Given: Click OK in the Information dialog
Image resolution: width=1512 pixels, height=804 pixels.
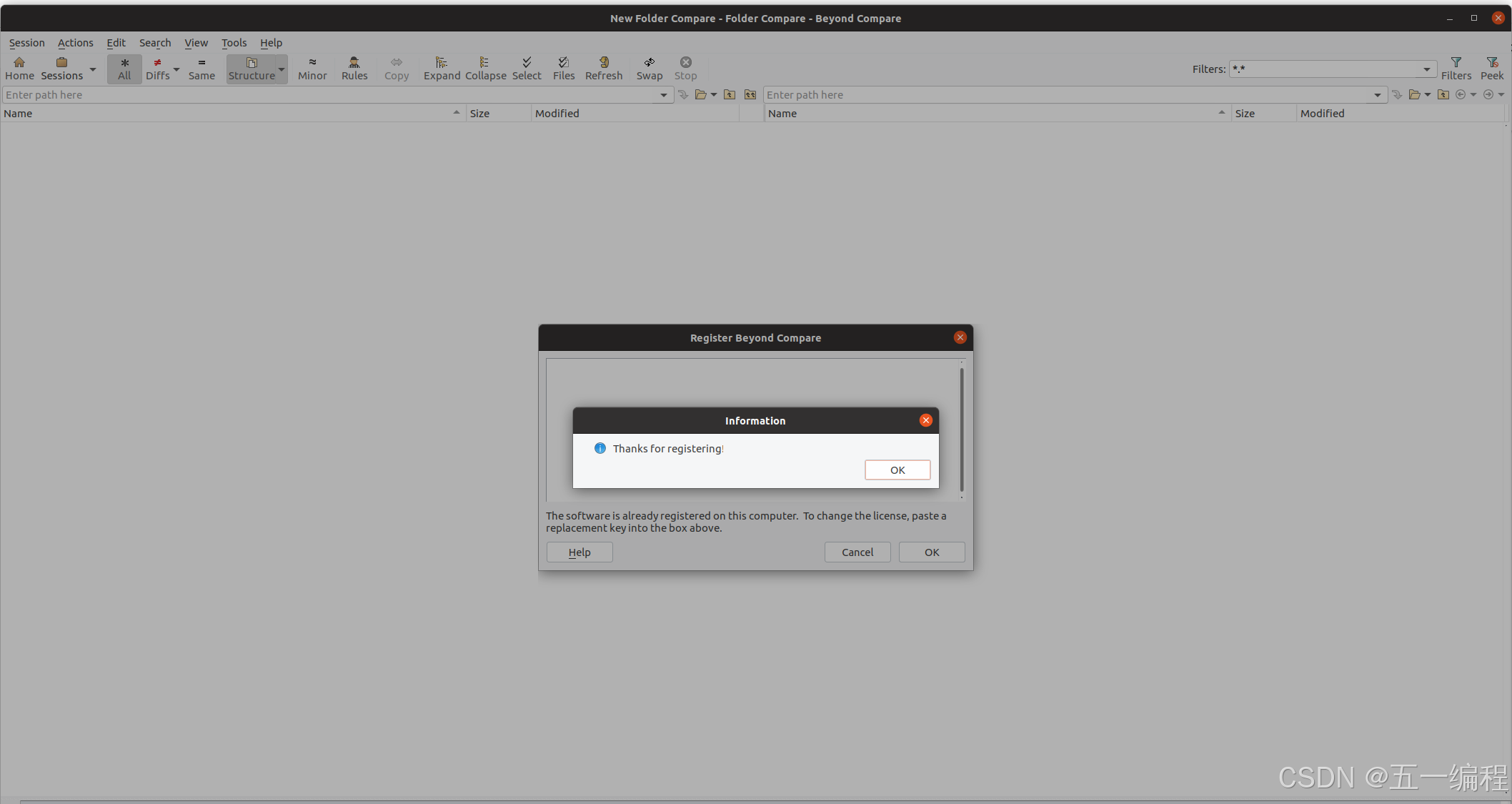Looking at the screenshot, I should pos(897,470).
